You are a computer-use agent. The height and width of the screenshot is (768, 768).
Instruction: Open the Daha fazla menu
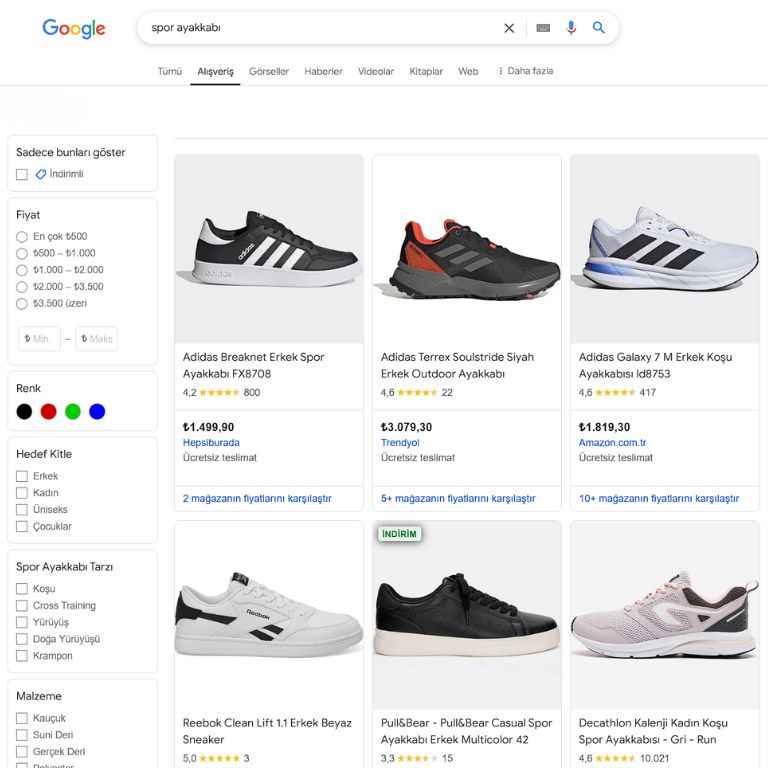click(525, 71)
